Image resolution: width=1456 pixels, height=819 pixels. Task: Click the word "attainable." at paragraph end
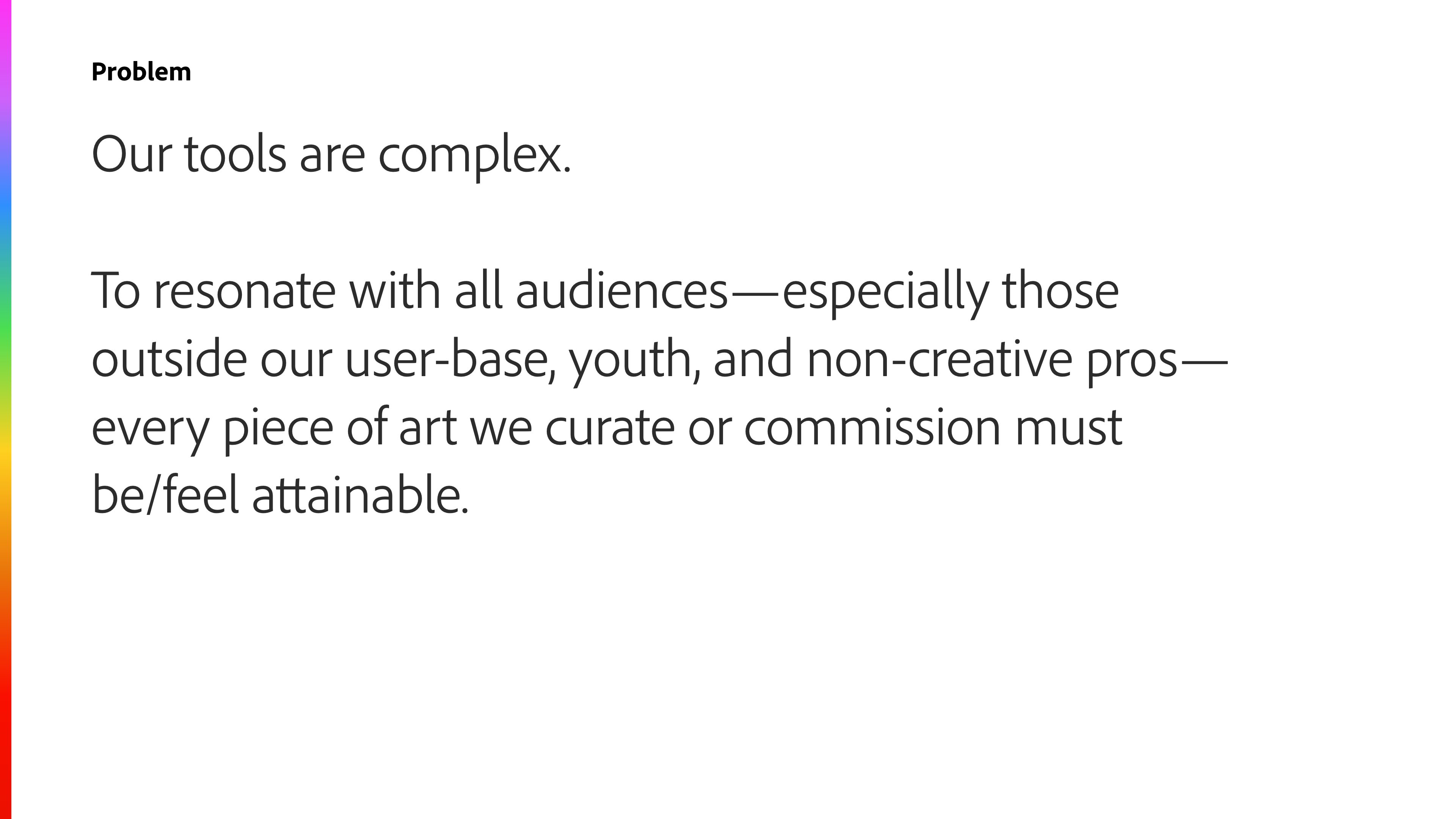tap(360, 495)
